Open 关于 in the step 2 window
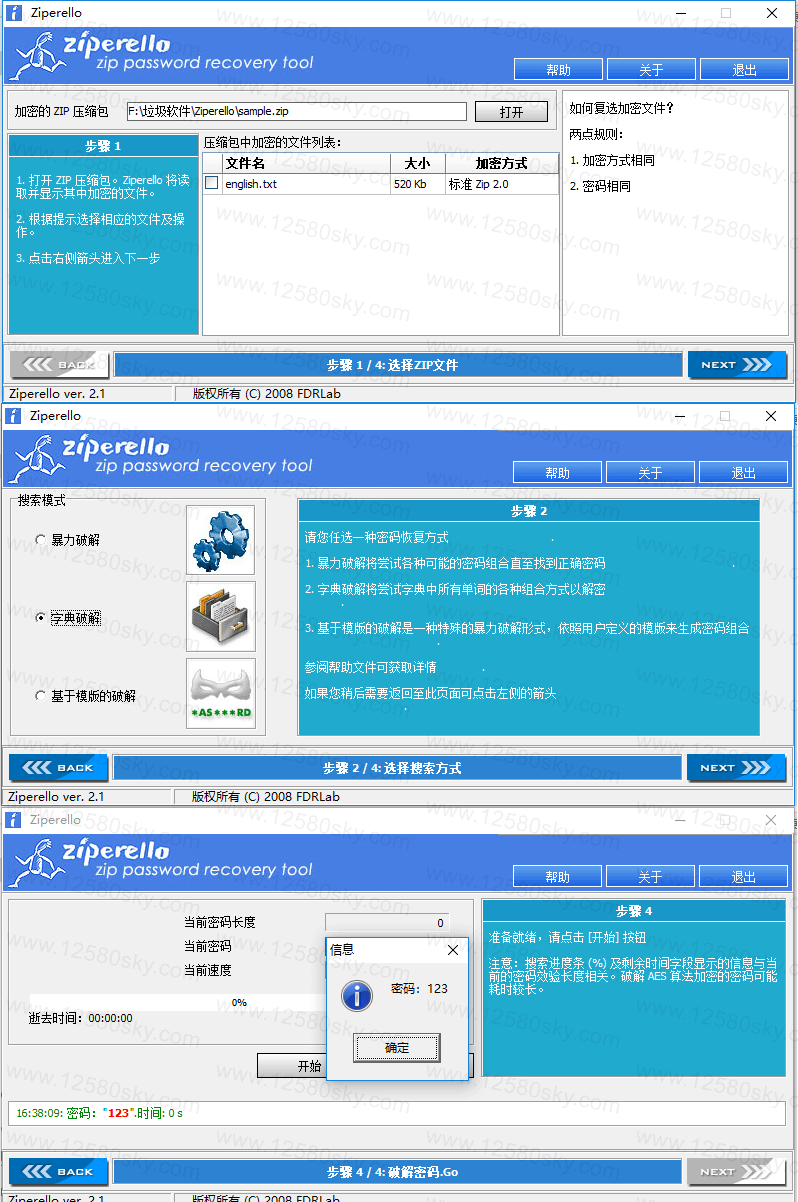This screenshot has height=1202, width=798. click(x=650, y=473)
